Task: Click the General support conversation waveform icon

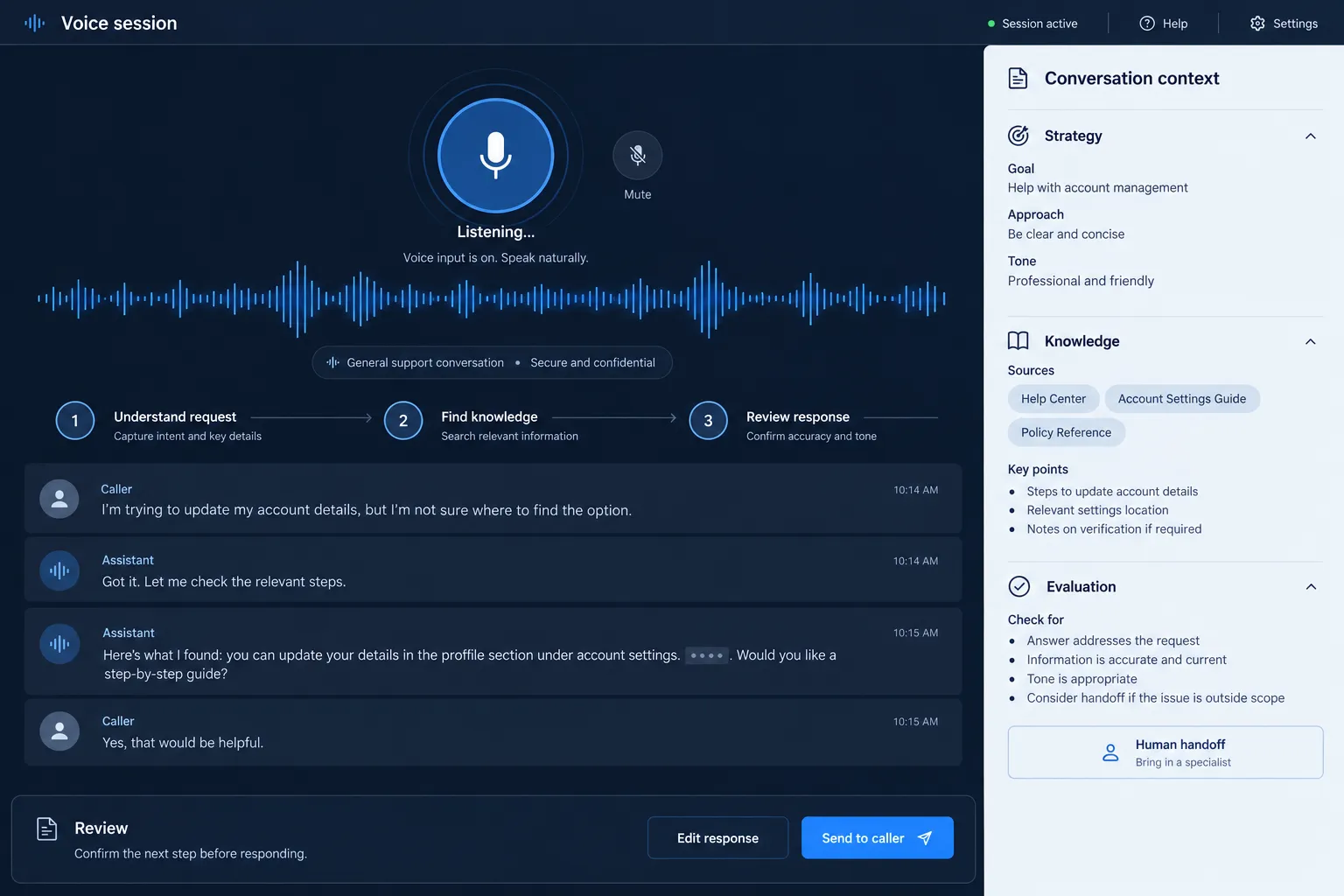Action: tap(333, 362)
